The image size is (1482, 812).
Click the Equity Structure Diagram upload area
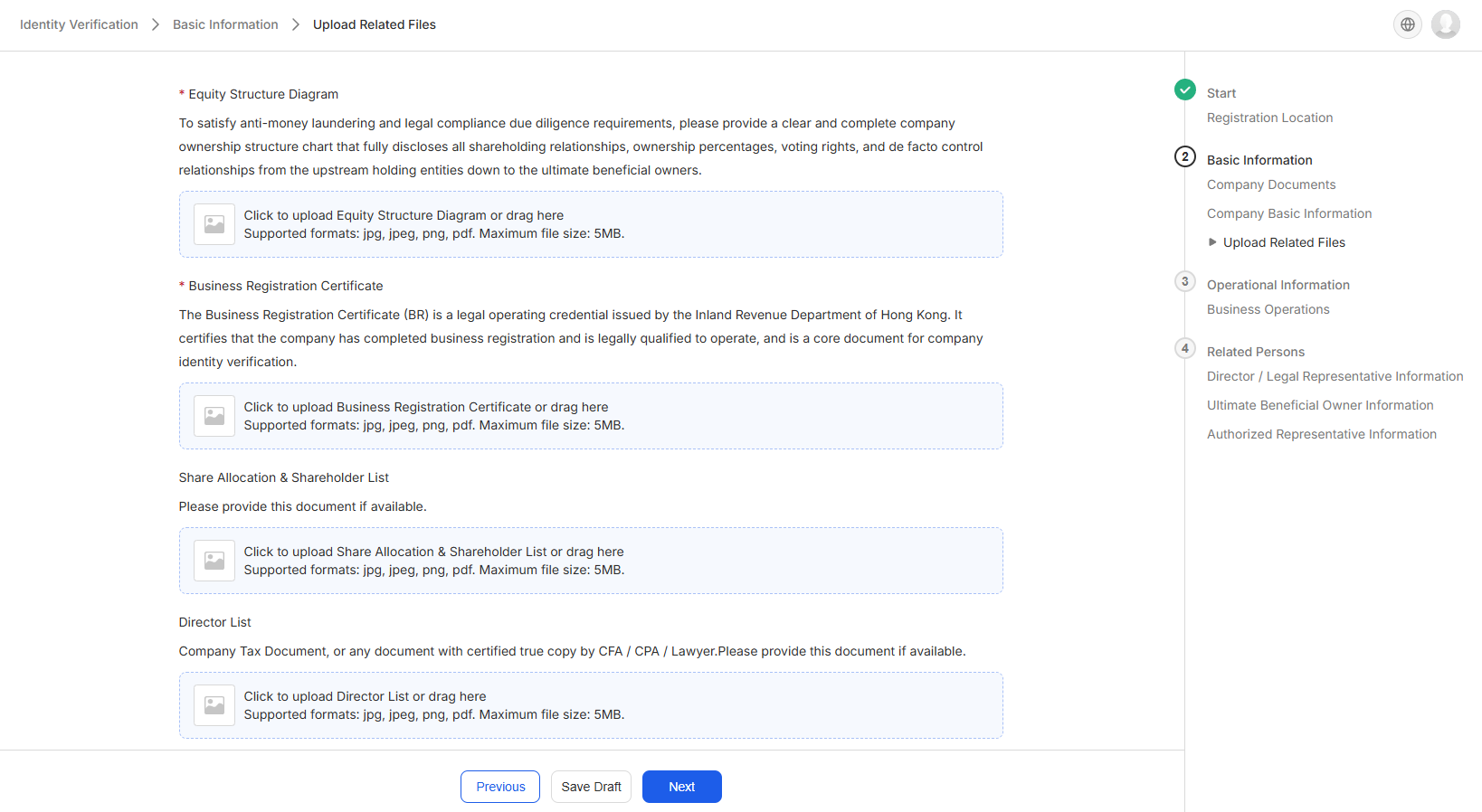pyautogui.click(x=591, y=224)
